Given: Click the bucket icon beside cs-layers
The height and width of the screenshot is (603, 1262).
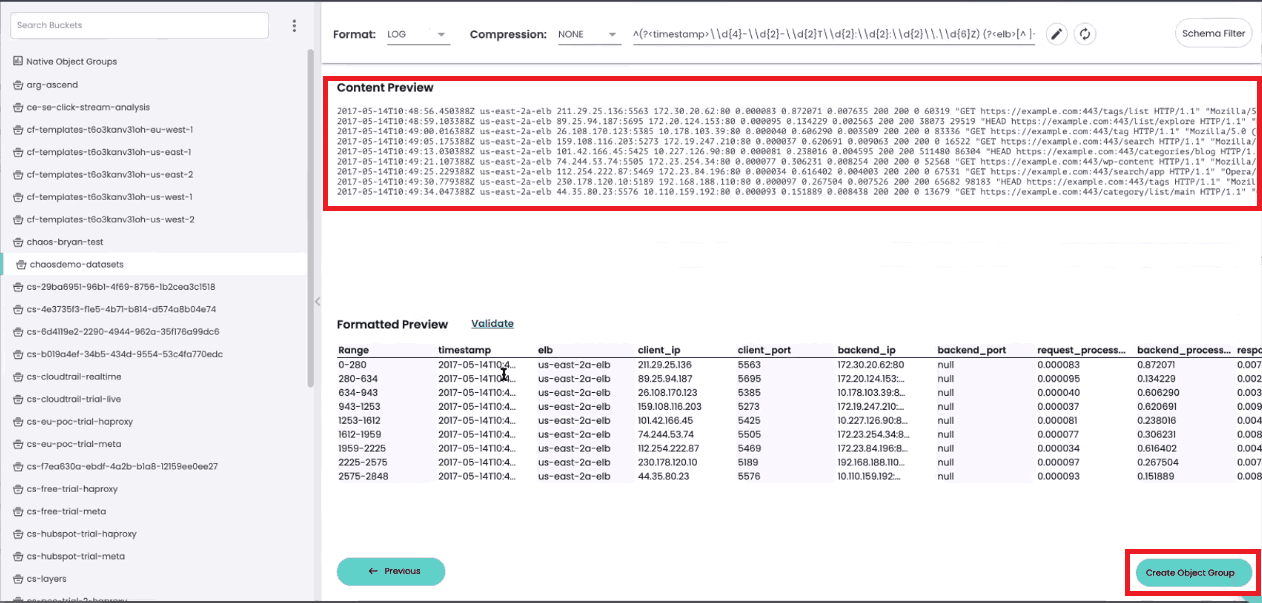Looking at the screenshot, I should coord(18,578).
